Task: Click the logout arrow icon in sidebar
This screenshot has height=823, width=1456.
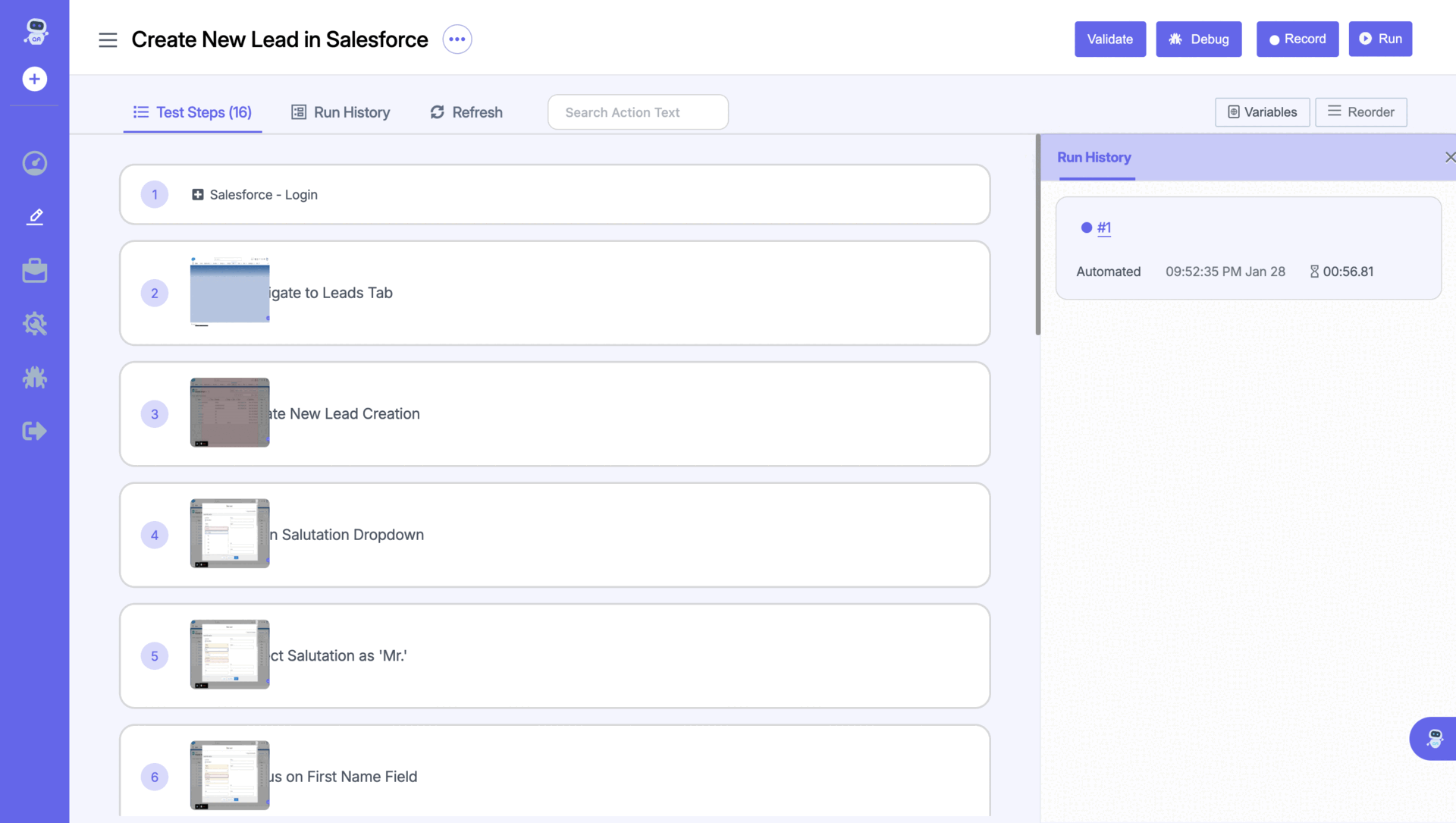Action: (34, 431)
